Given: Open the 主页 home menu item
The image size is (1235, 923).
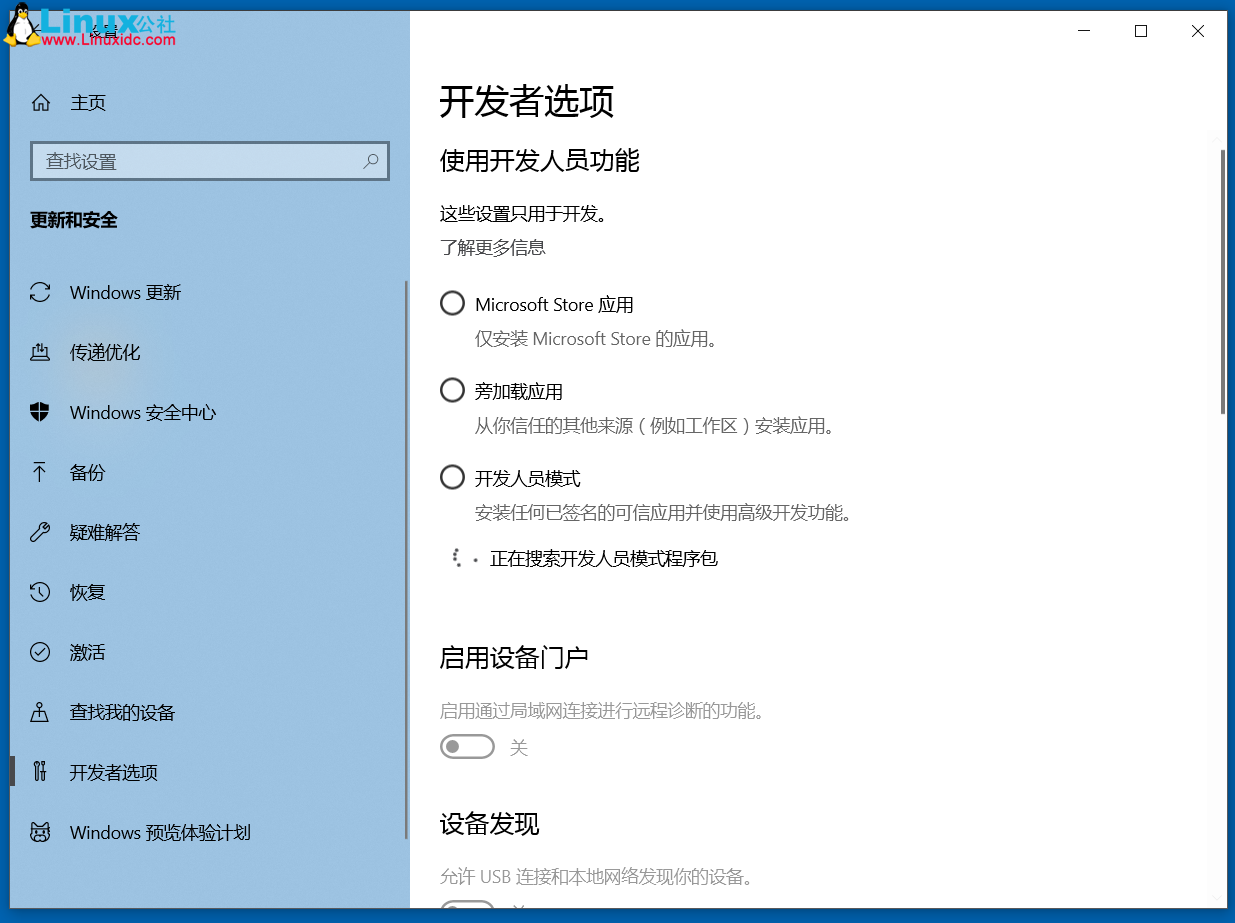Looking at the screenshot, I should tap(210, 103).
